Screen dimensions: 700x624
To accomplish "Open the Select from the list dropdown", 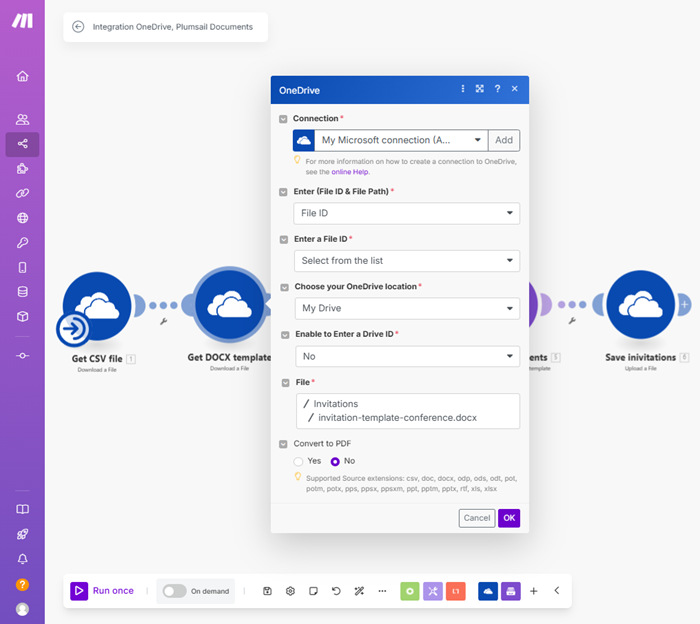I will click(x=407, y=261).
